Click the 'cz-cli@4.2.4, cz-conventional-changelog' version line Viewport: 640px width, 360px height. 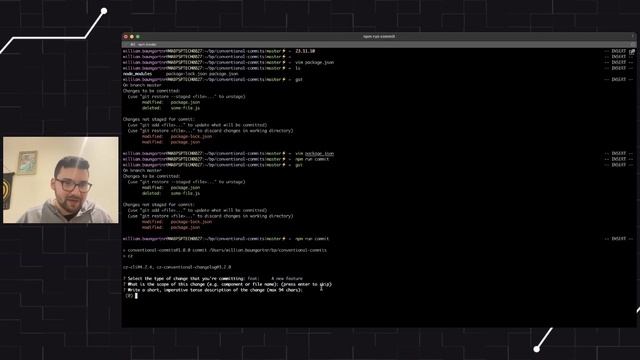177,267
